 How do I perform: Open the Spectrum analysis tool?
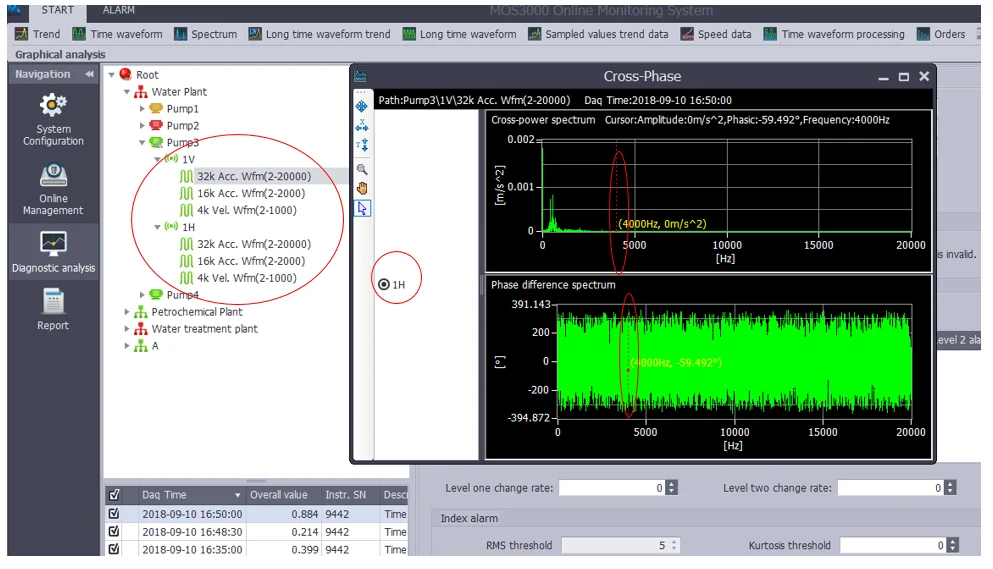[x=205, y=34]
